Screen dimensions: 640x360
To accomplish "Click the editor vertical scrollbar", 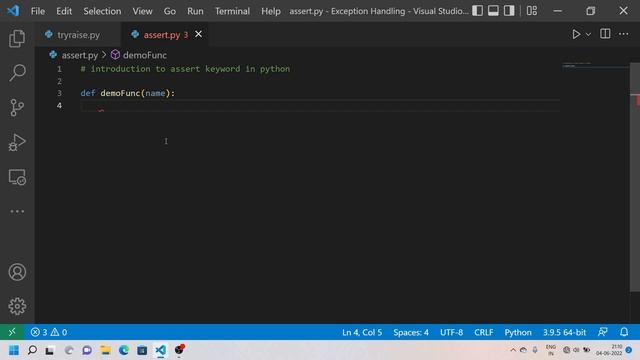I will point(635,177).
